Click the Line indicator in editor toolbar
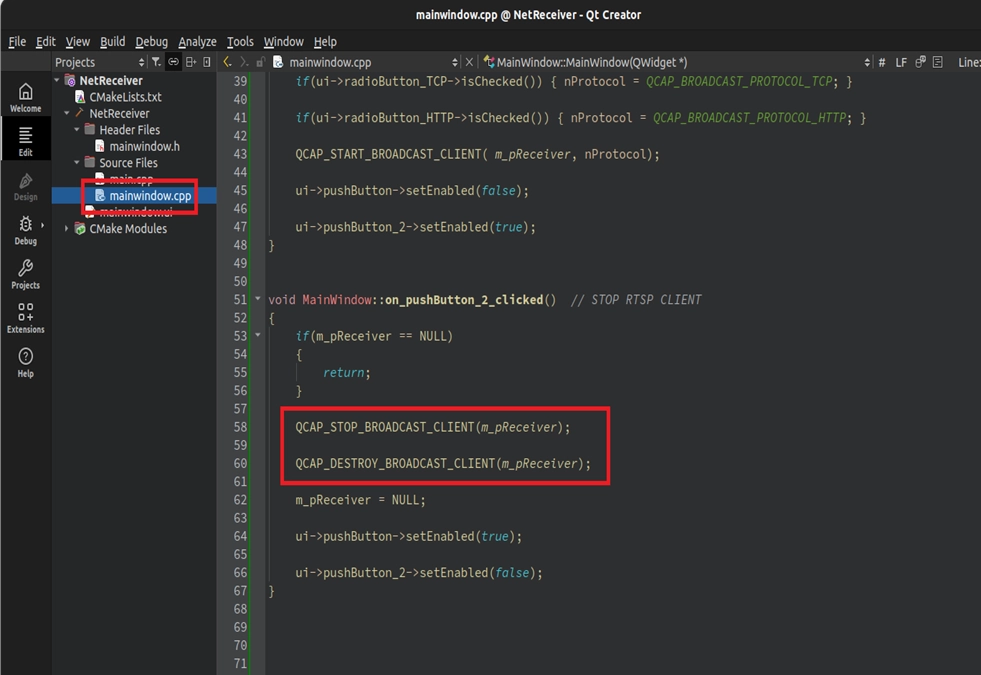Viewport: 981px width, 675px height. (968, 62)
